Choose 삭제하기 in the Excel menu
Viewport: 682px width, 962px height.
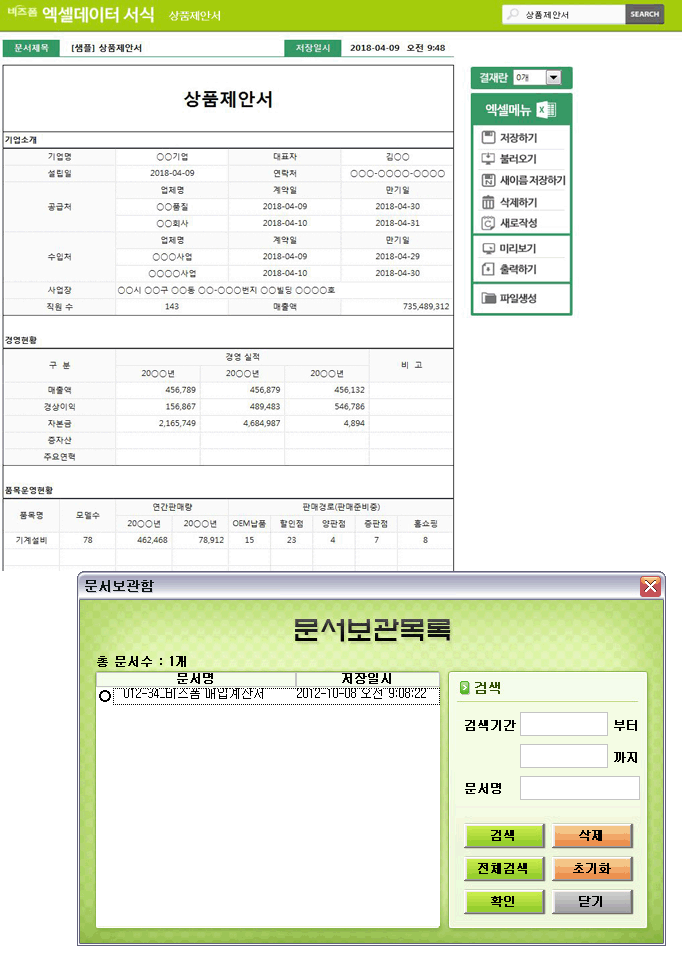[518, 202]
